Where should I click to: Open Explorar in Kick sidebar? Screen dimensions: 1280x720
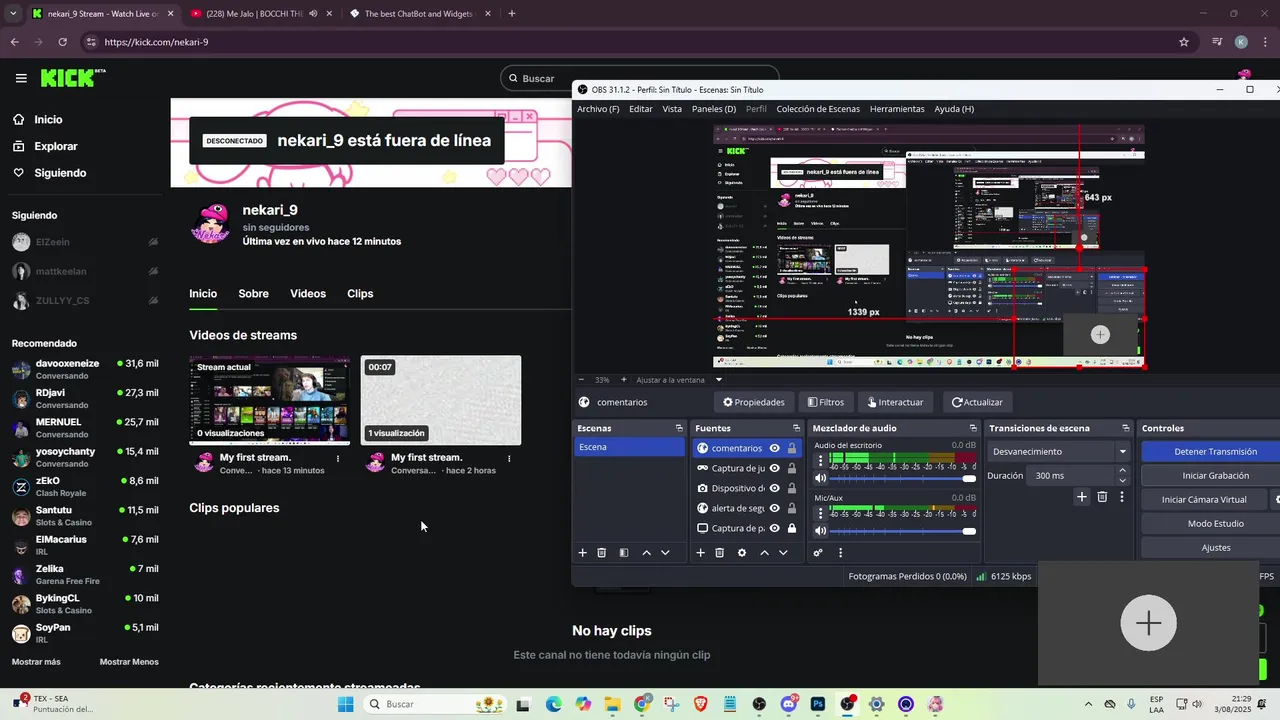[56, 146]
